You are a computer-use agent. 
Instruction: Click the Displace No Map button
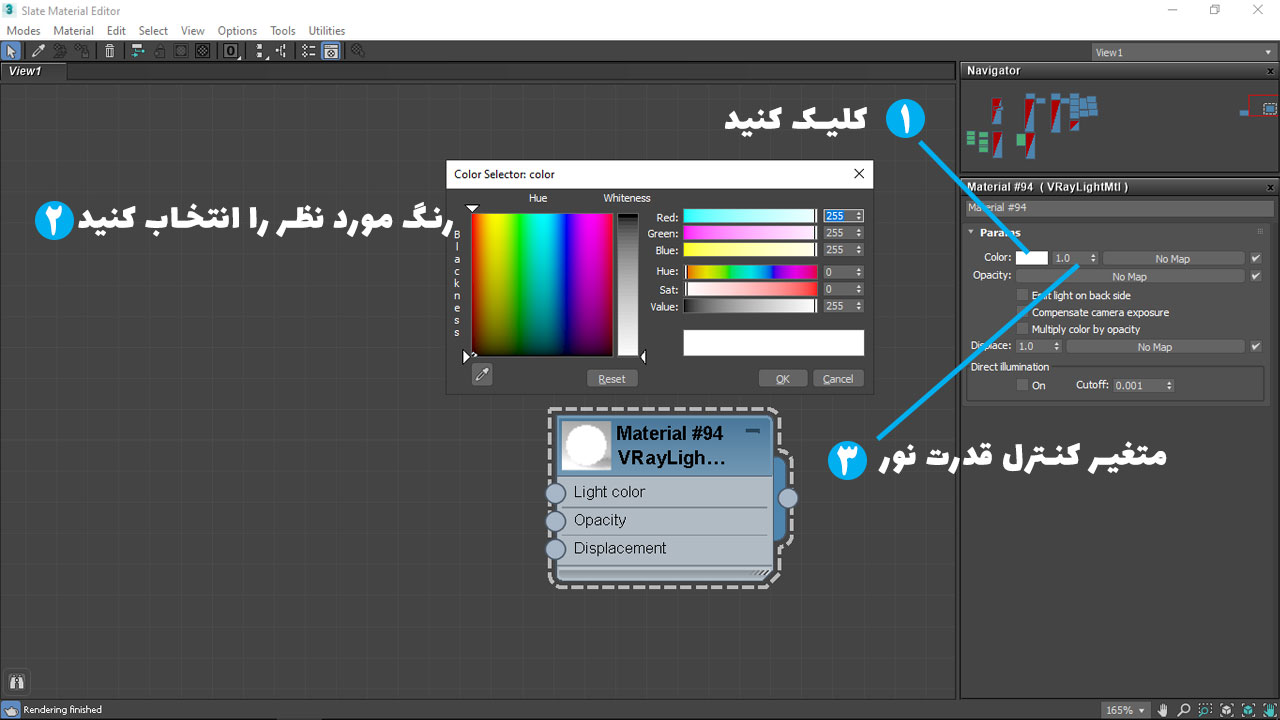pyautogui.click(x=1155, y=347)
